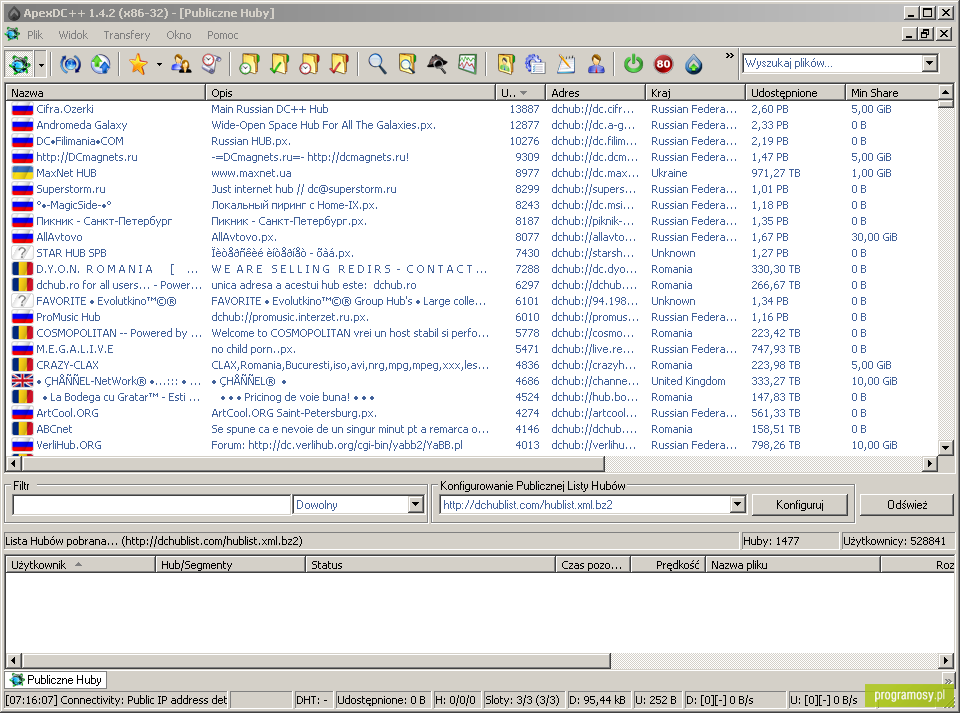
Task: Select the Superstorm.ru hub row
Action: pos(471,189)
